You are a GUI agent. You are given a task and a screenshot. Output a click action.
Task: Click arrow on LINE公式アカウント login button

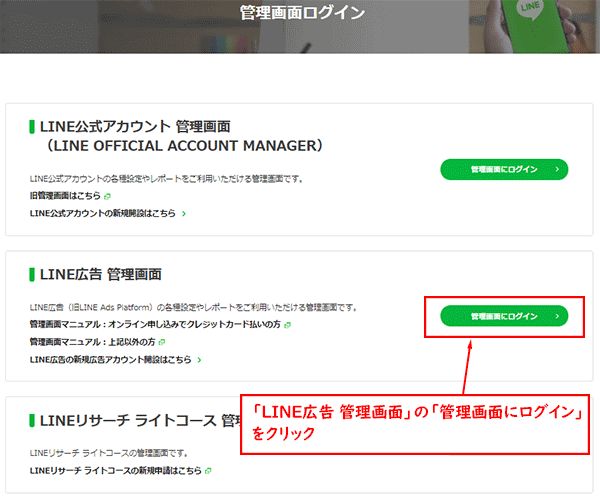[557, 169]
